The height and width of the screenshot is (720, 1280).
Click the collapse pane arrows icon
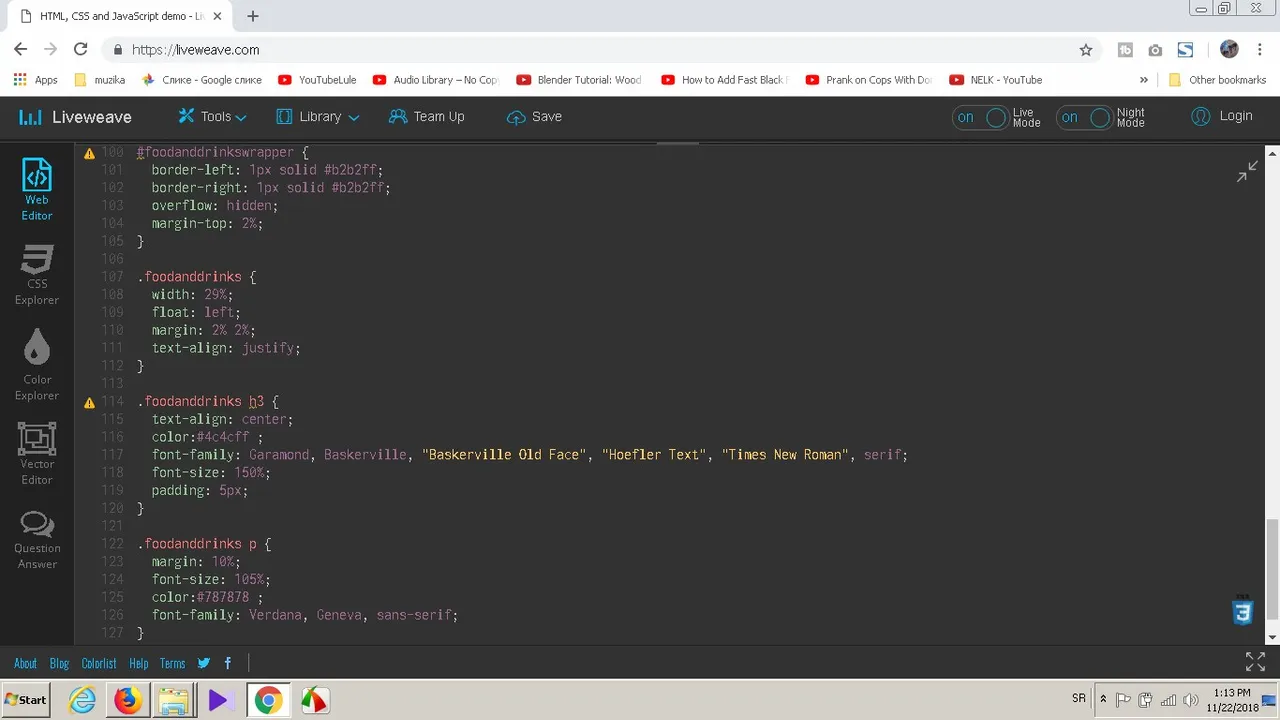pos(1247,172)
